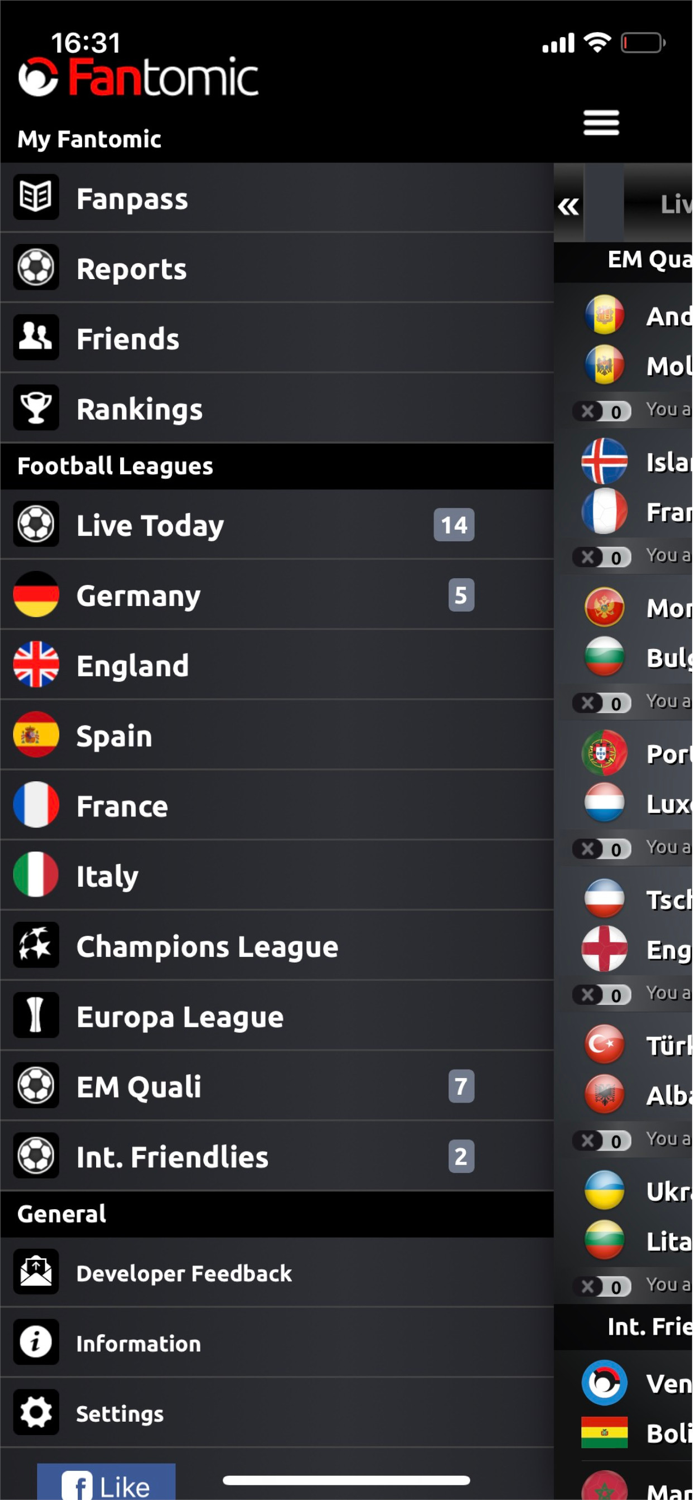This screenshot has width=693, height=1500.
Task: Open the Fanpass section
Action: (132, 198)
